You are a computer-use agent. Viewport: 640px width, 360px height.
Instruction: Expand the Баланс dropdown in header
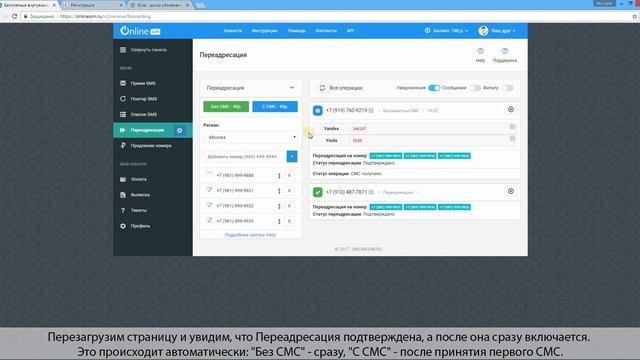point(450,31)
